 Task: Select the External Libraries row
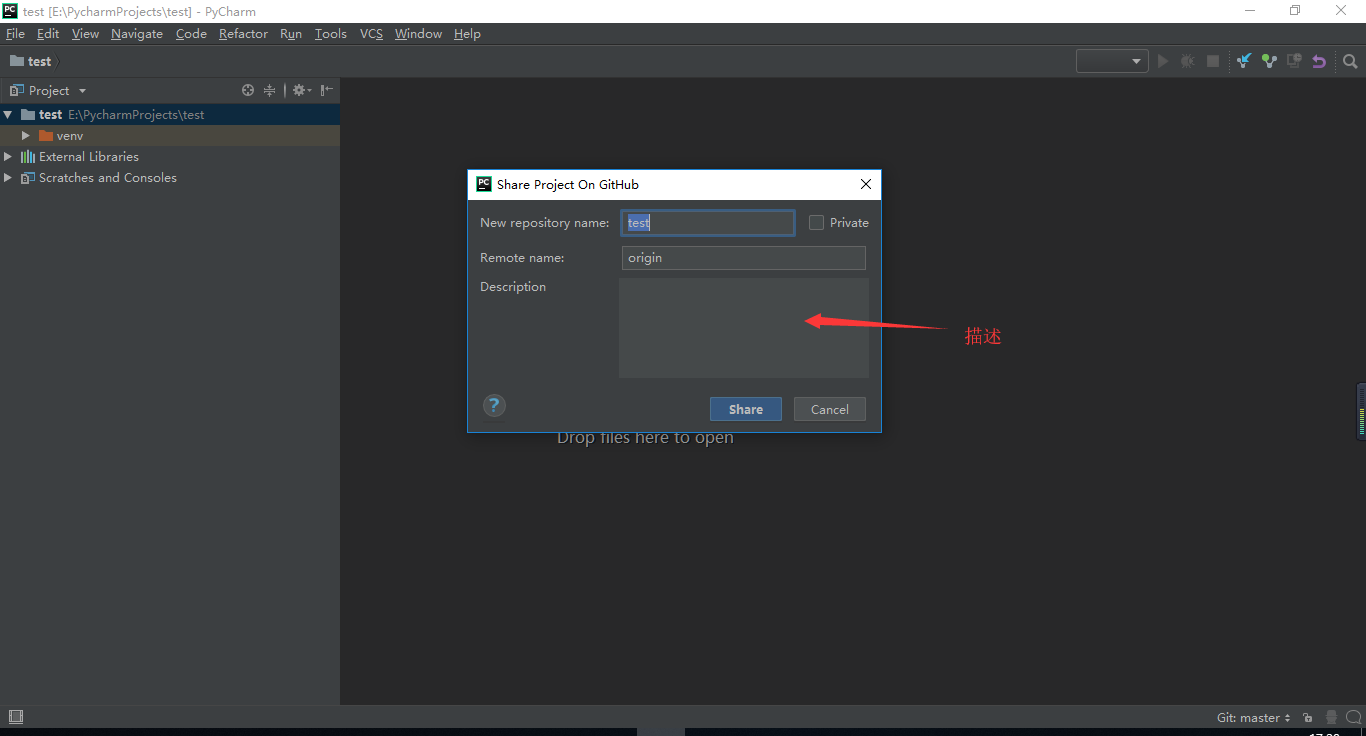[x=170, y=157]
